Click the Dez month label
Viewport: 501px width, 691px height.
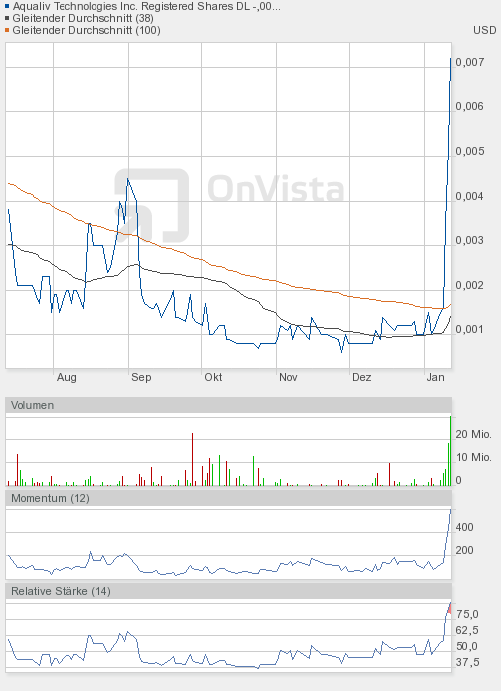tap(361, 377)
